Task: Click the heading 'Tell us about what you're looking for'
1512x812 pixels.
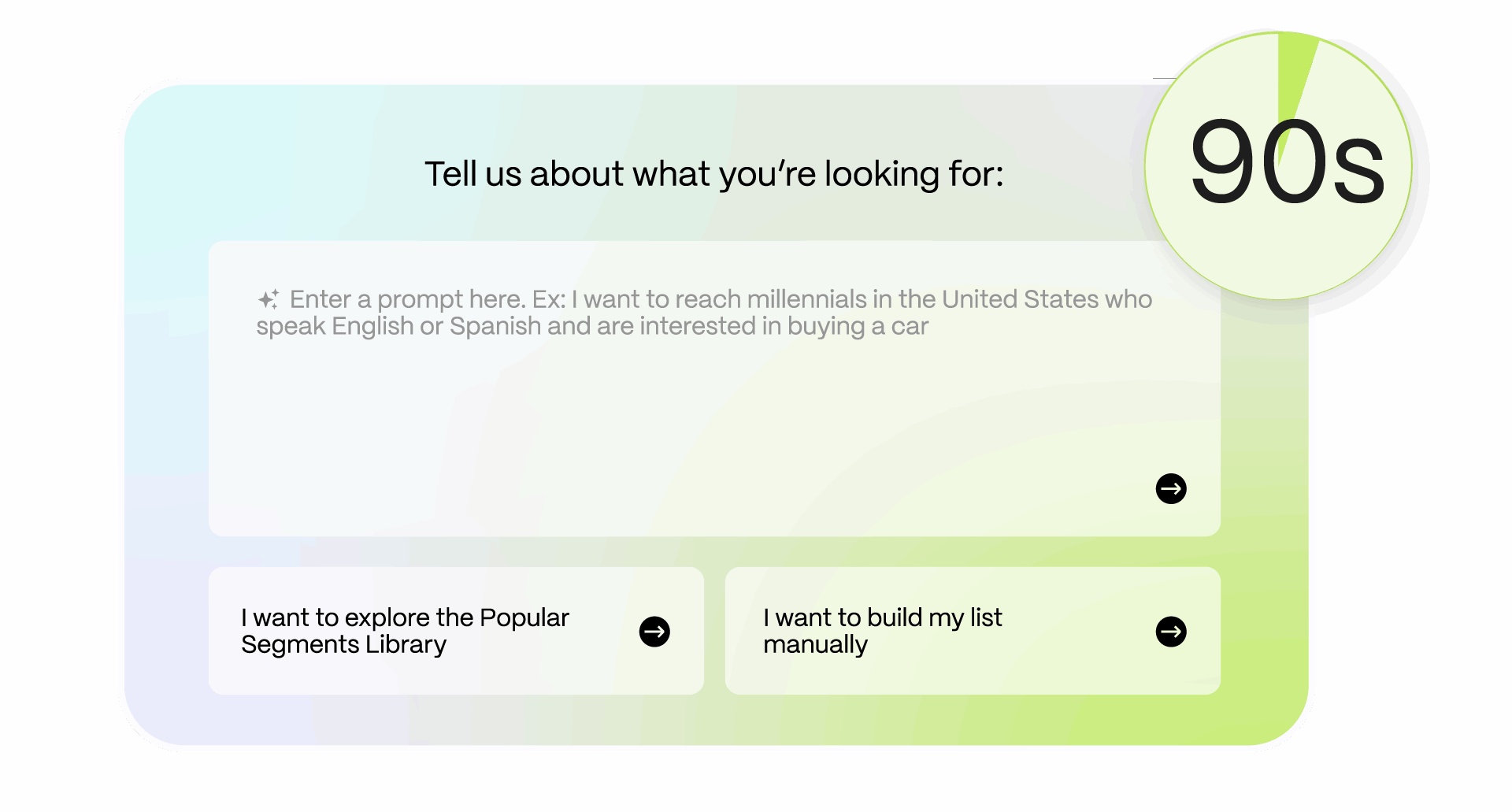Action: point(713,174)
